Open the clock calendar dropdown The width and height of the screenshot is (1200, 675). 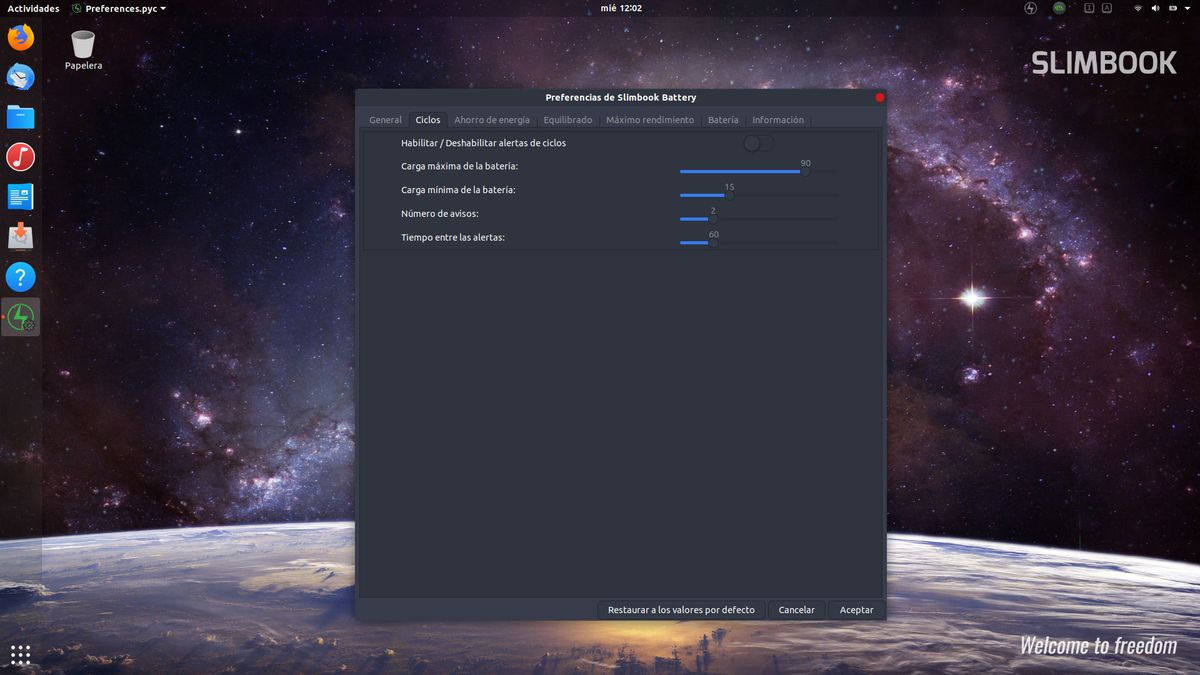tap(620, 8)
